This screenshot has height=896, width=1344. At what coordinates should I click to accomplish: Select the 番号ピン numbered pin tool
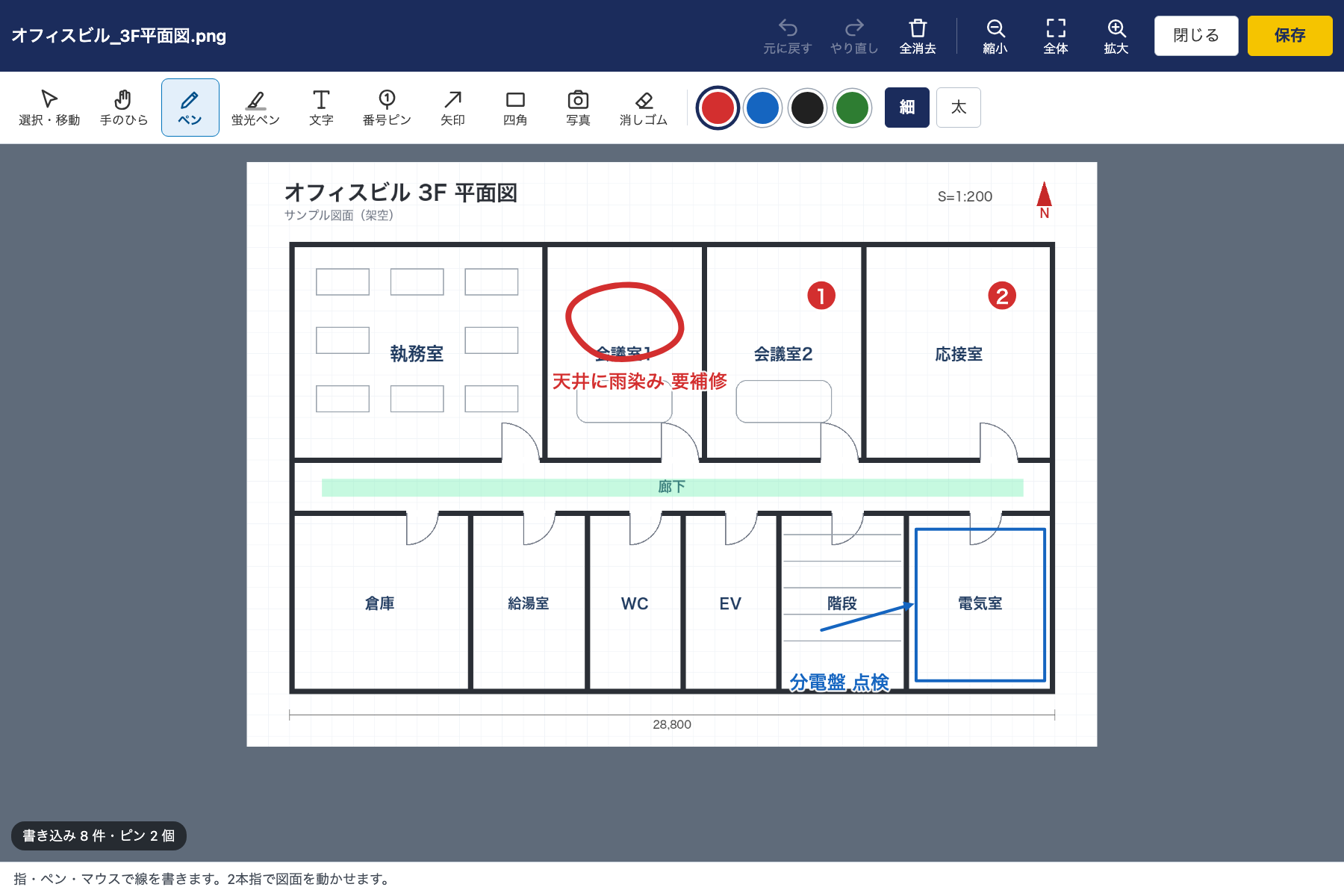tap(387, 108)
